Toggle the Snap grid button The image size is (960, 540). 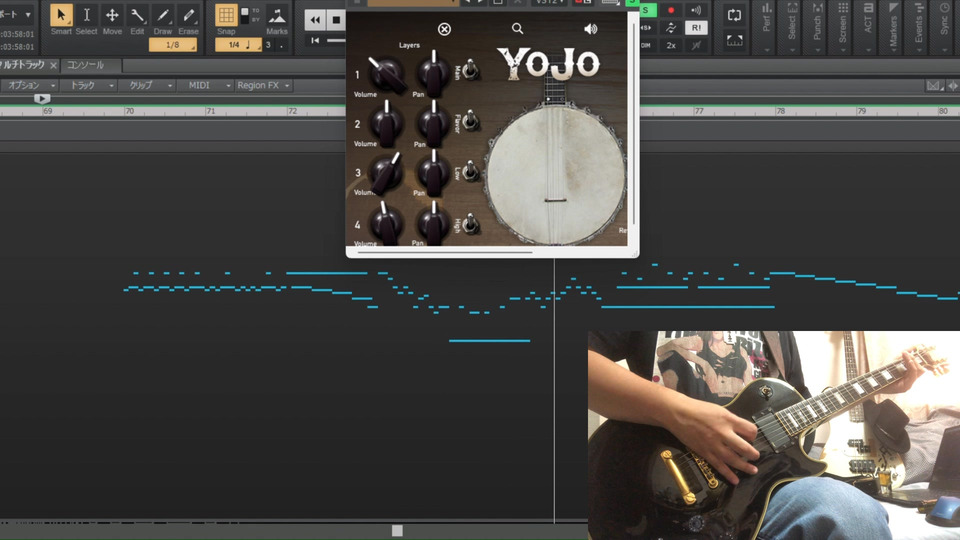pyautogui.click(x=226, y=15)
